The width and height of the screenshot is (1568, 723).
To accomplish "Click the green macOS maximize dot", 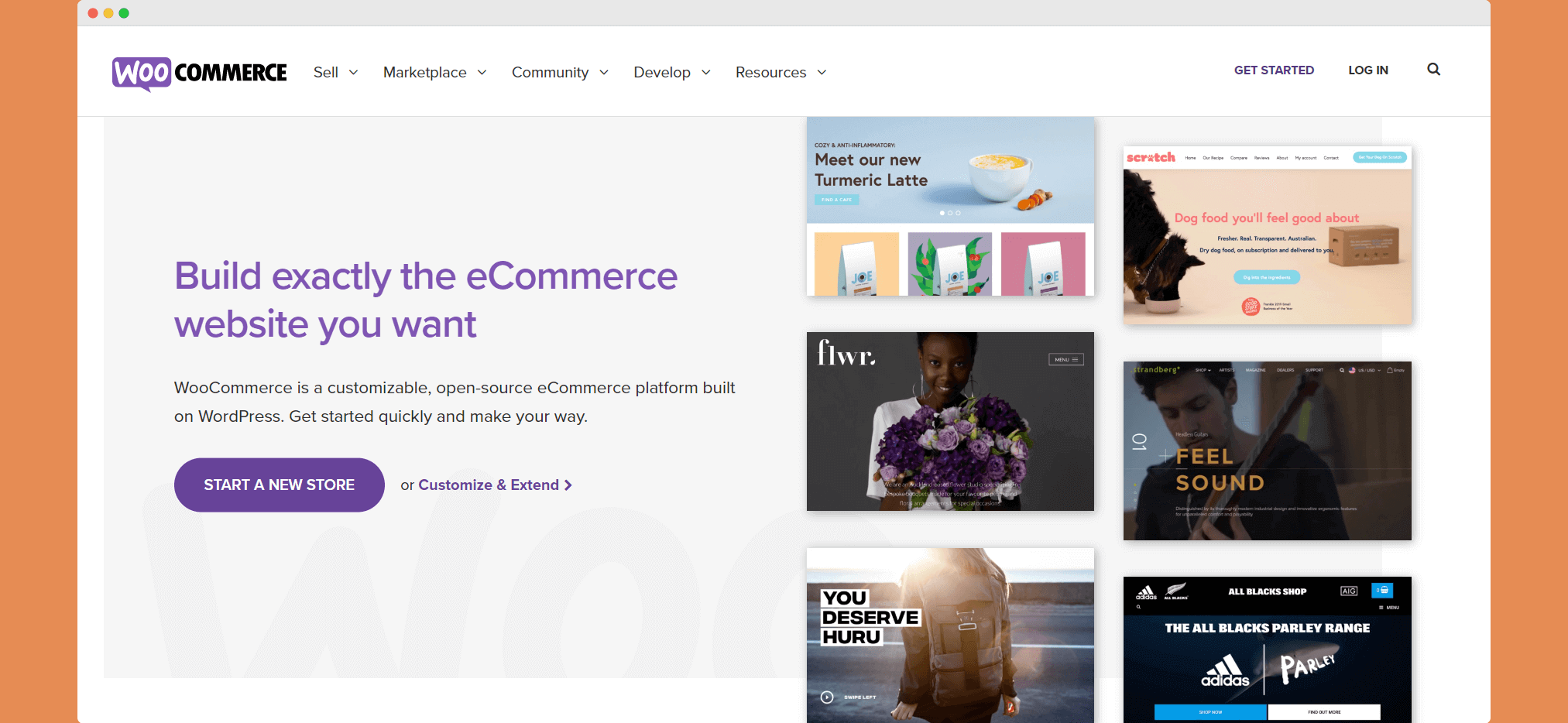I will (124, 13).
